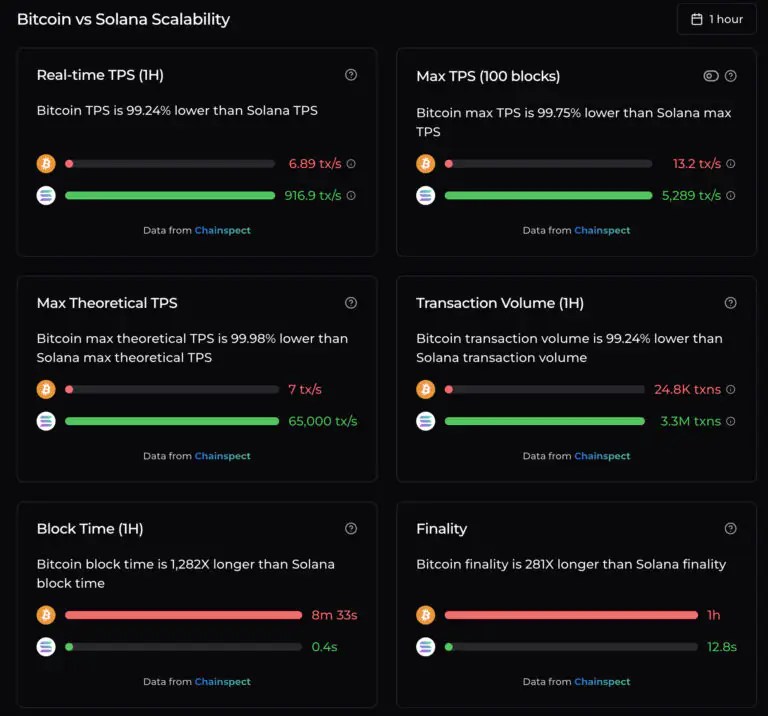Click Solana logo in Max Theoretical TPS card

(46, 421)
